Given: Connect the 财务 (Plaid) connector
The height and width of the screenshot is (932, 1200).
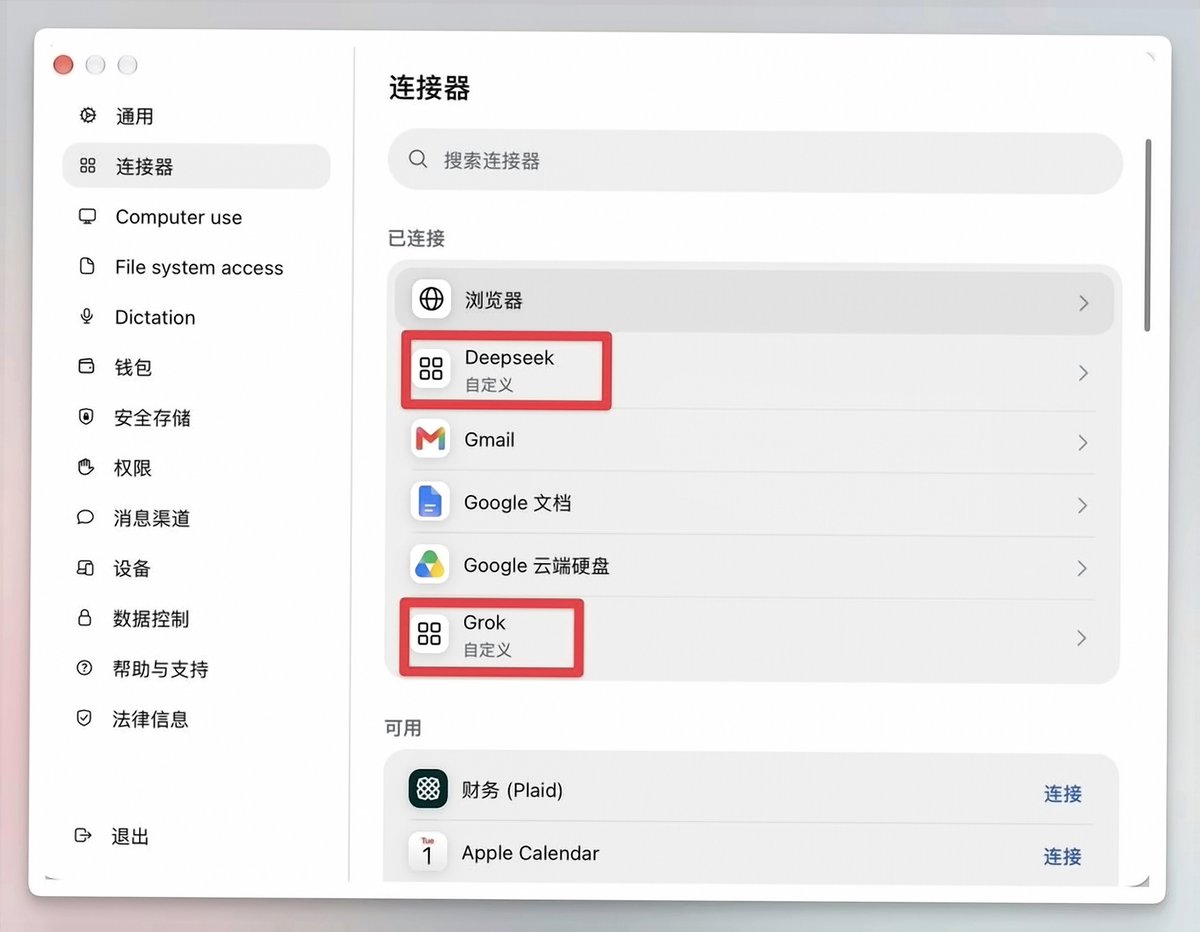Looking at the screenshot, I should [x=1063, y=793].
